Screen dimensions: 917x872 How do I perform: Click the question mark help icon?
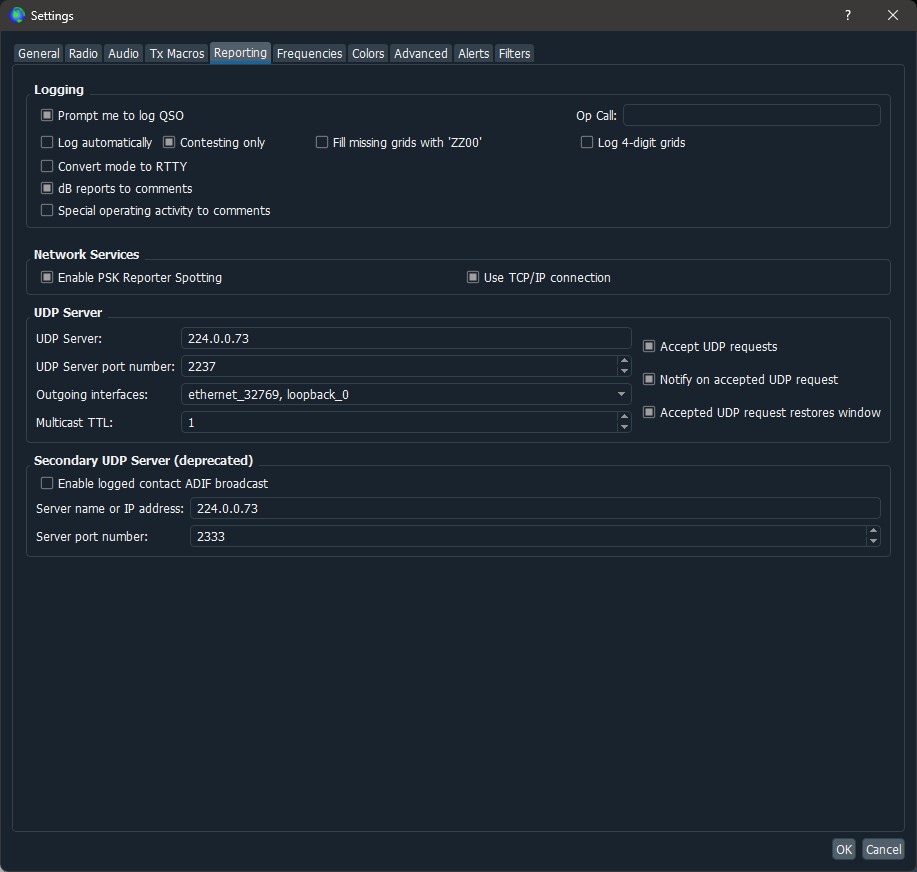[x=848, y=15]
